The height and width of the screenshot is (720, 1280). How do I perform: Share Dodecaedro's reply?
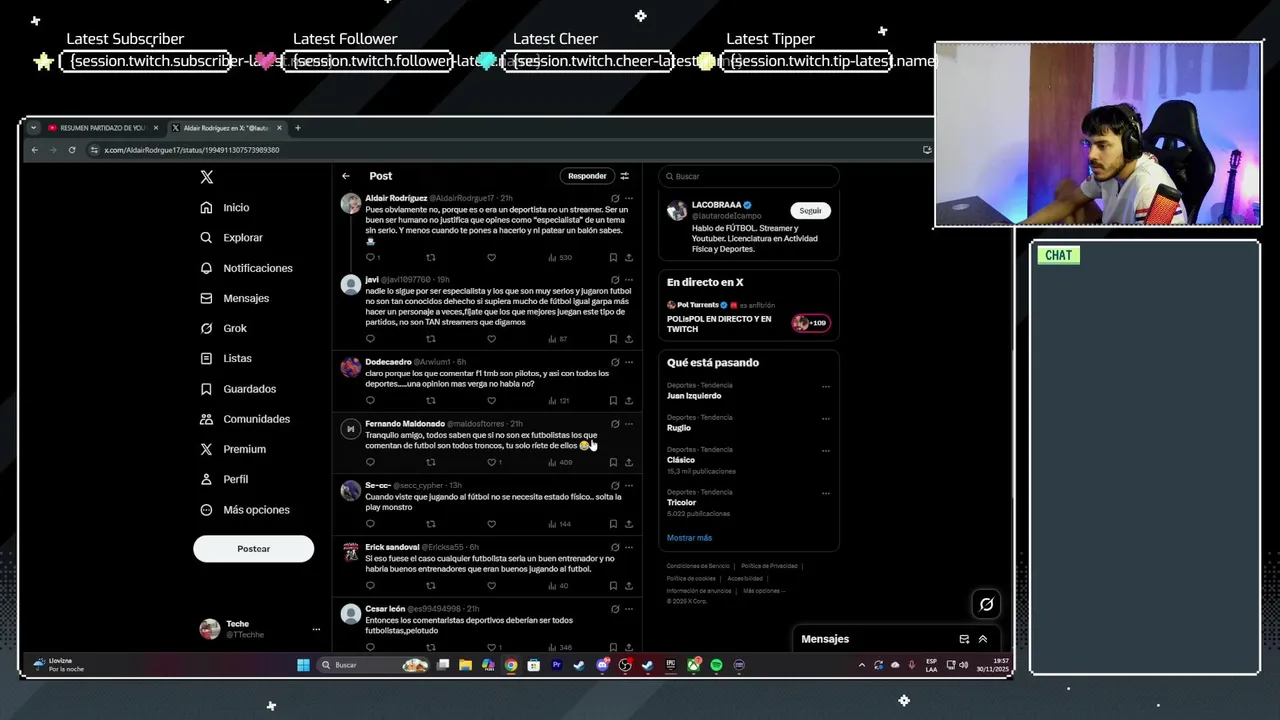pos(629,400)
